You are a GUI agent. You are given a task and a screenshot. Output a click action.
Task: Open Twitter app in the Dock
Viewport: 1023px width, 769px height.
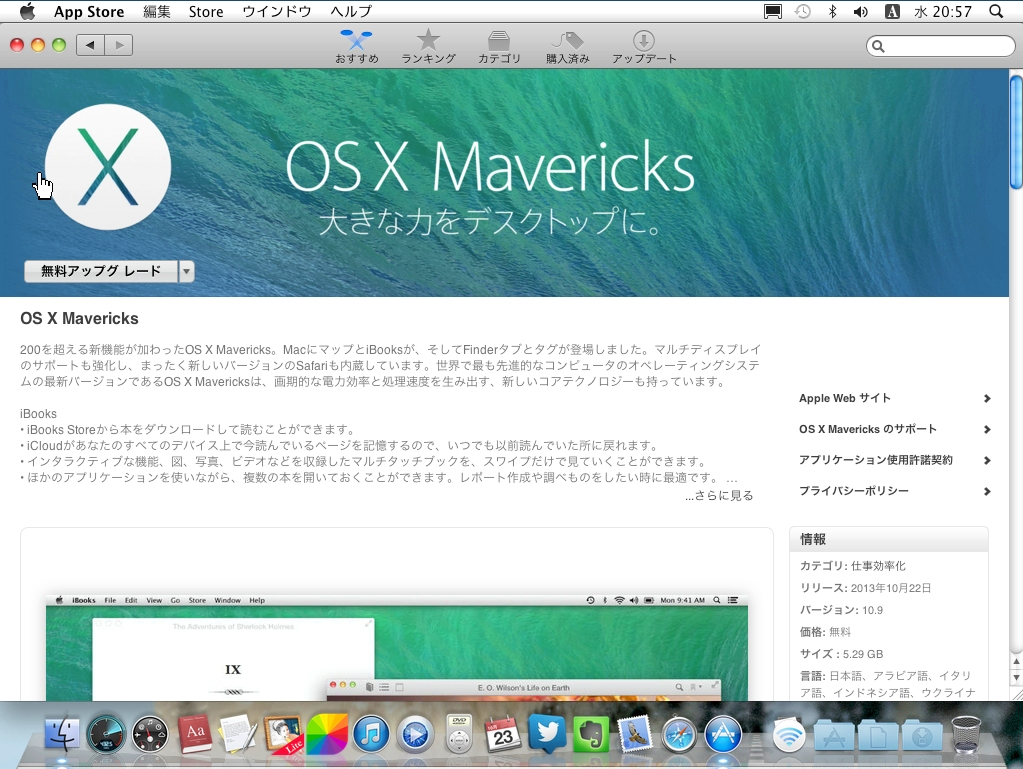pos(547,735)
